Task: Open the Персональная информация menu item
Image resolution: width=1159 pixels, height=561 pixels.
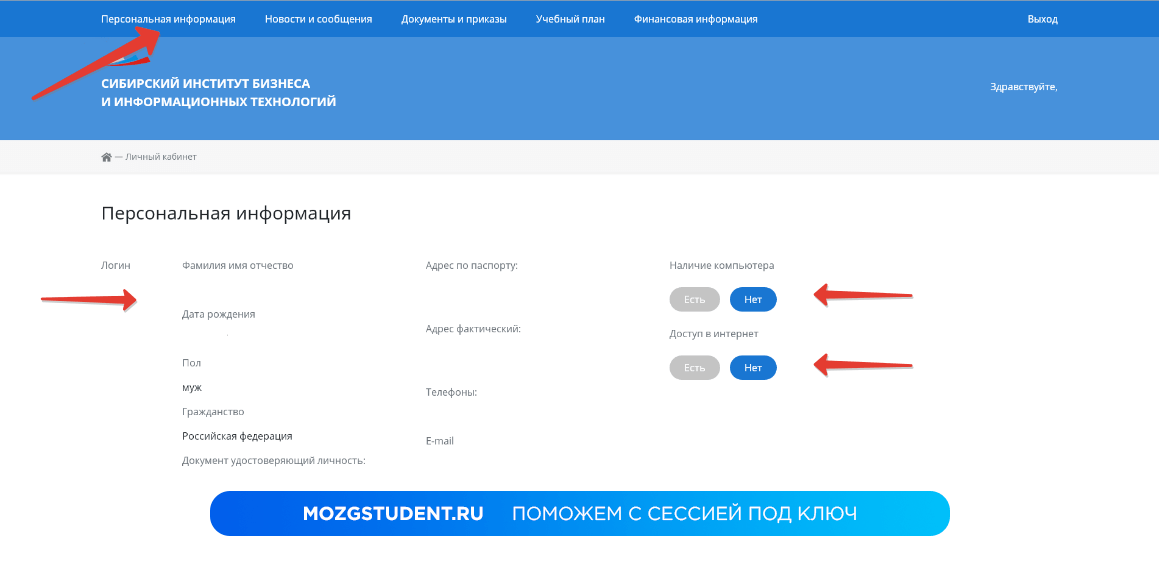Action: click(x=169, y=19)
